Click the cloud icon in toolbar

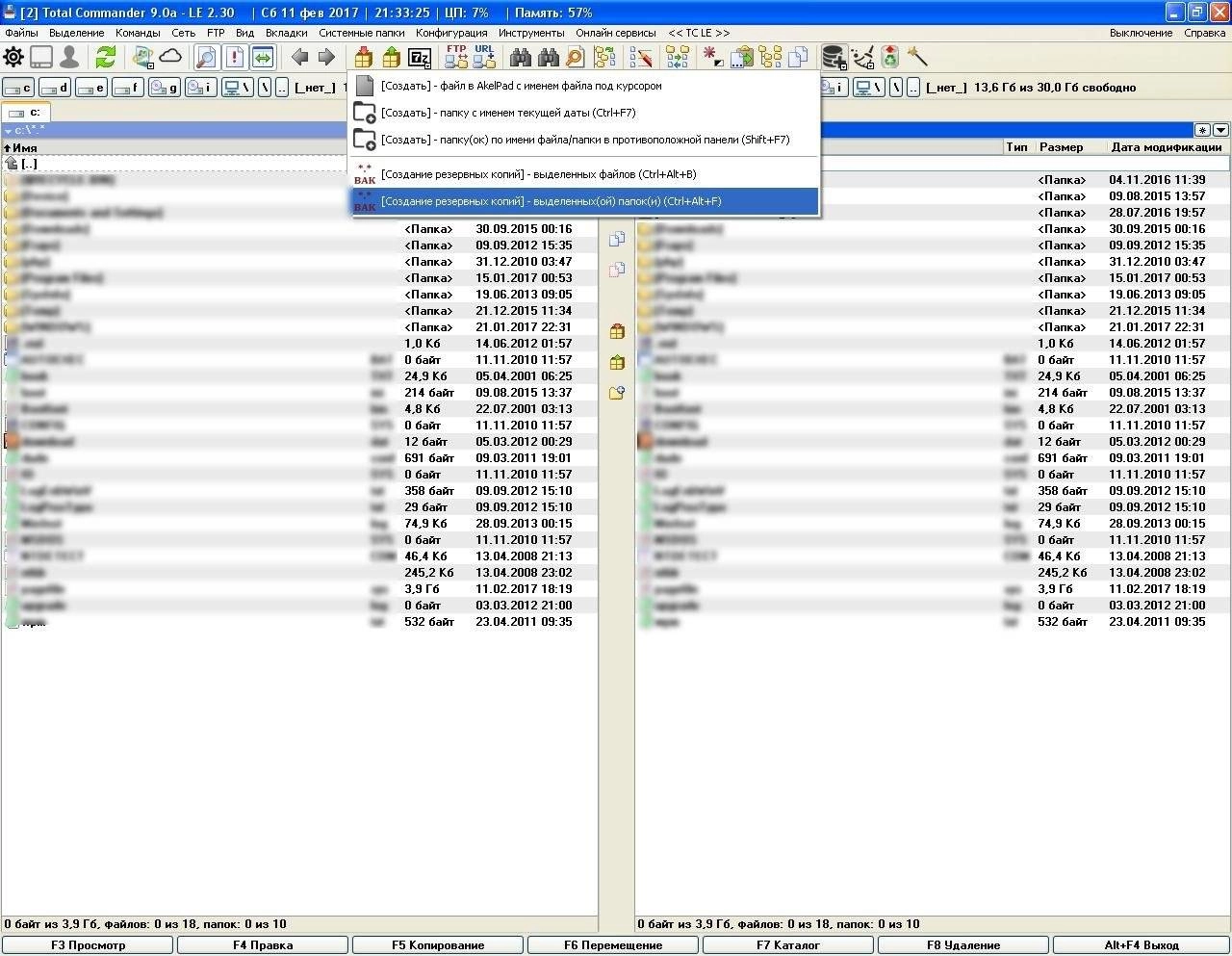coord(171,57)
